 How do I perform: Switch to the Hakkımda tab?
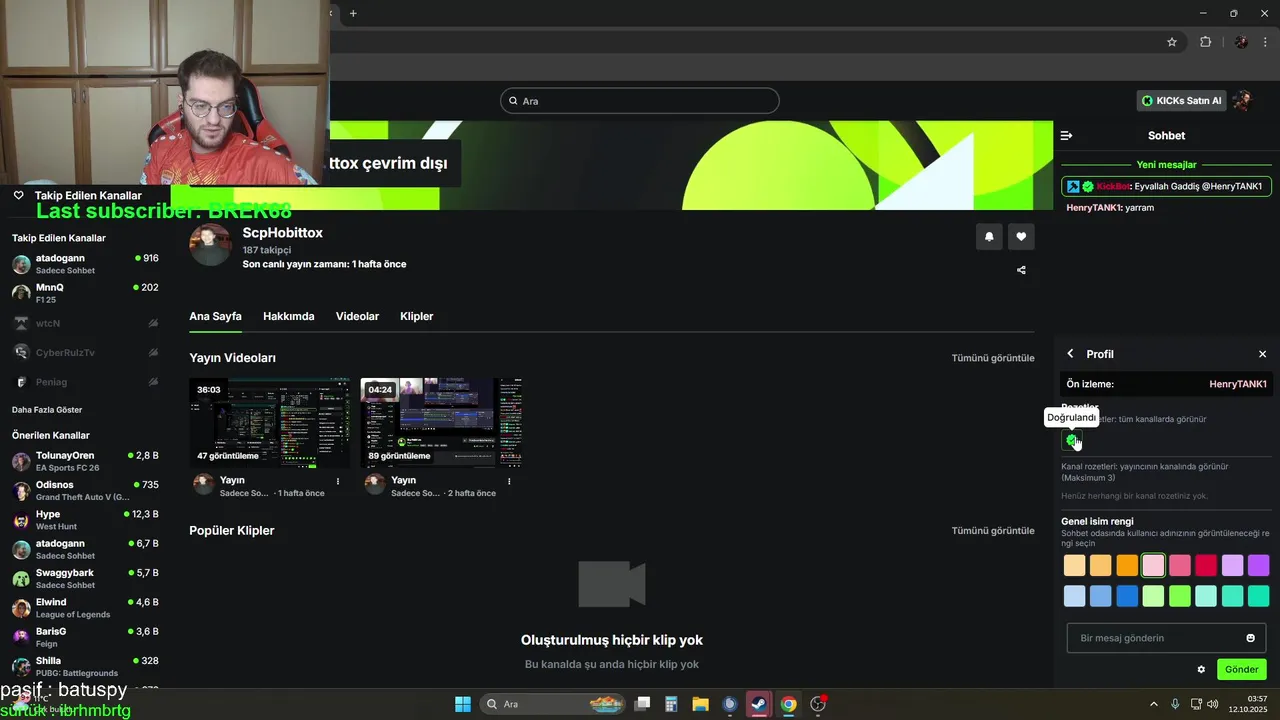288,316
